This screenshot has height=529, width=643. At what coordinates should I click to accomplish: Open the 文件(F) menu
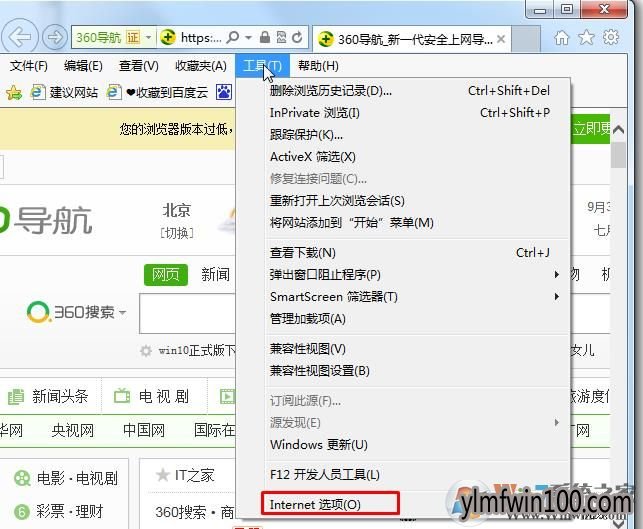28,66
